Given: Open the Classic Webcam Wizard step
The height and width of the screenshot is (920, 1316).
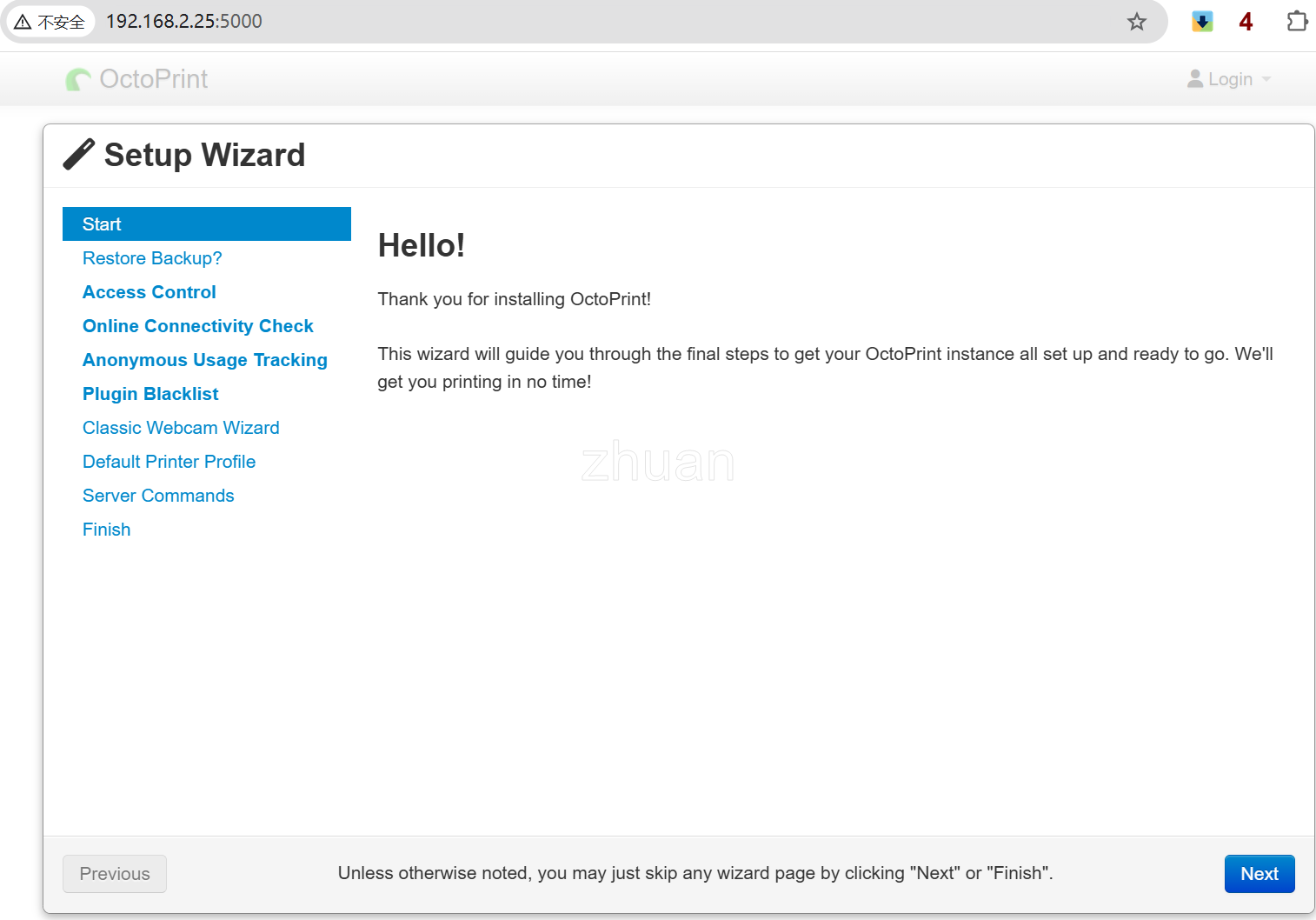Looking at the screenshot, I should 181,428.
